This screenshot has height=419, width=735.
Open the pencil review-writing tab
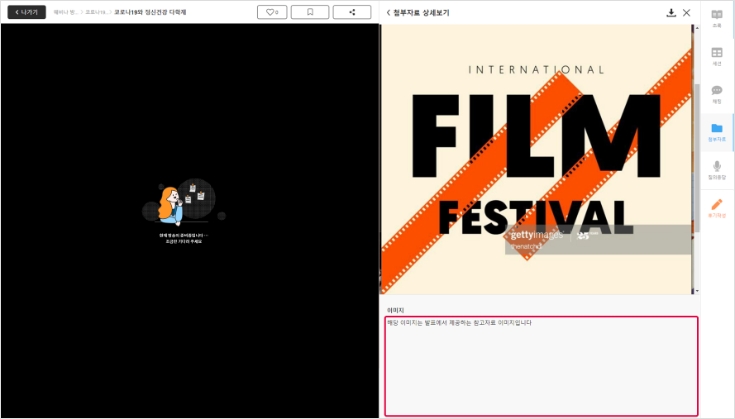(x=716, y=208)
